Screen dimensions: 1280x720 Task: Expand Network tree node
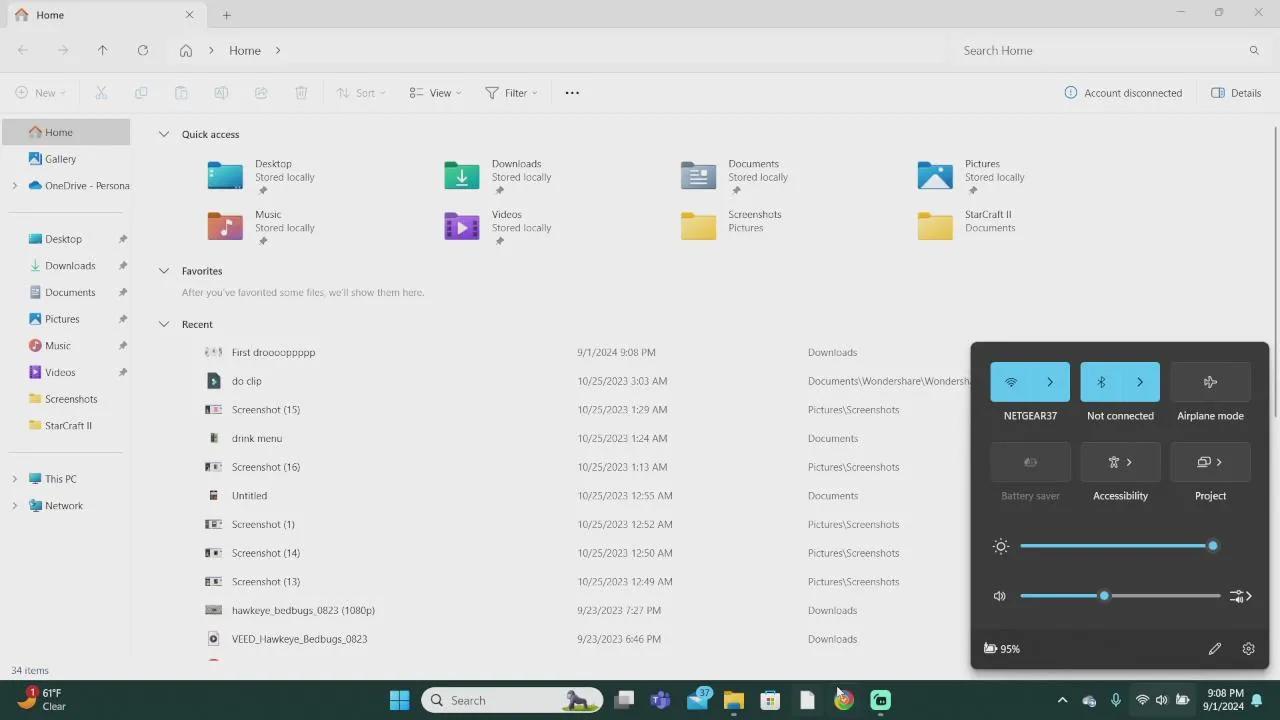click(14, 506)
